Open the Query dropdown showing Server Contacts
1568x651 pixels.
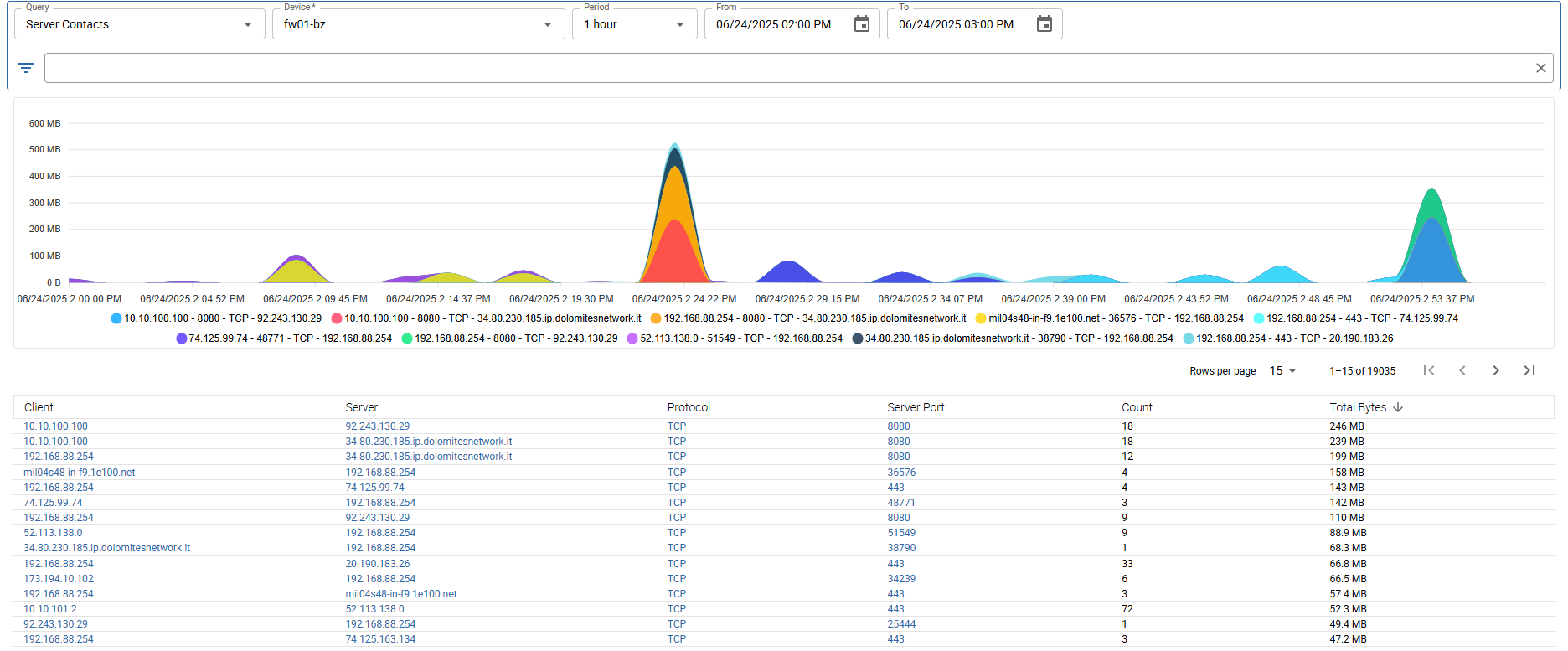pyautogui.click(x=140, y=24)
